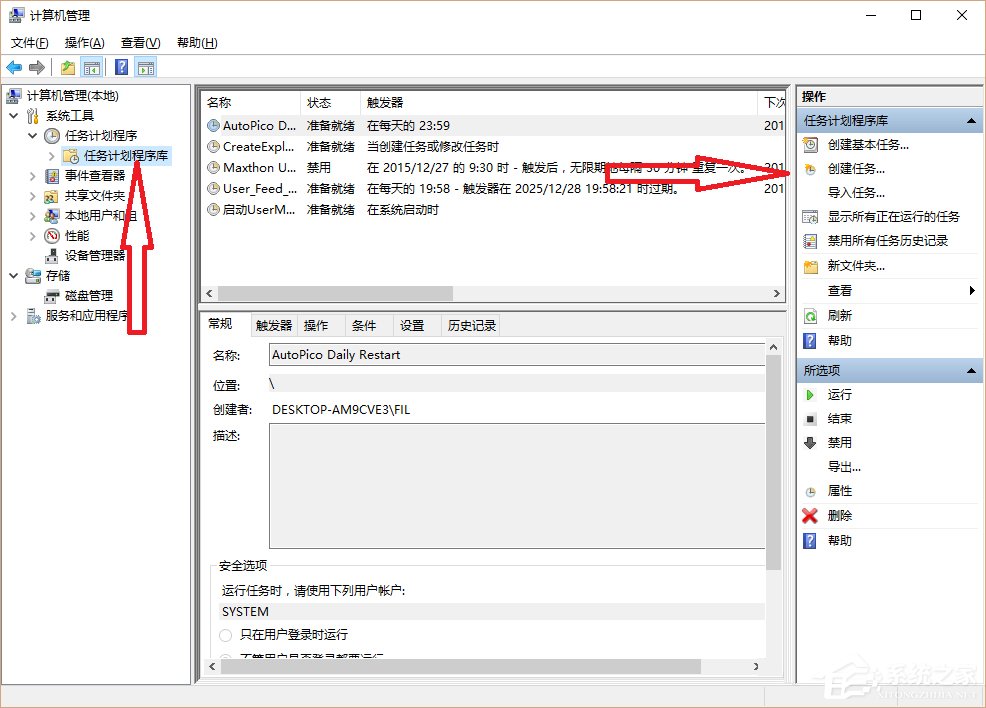This screenshot has width=986, height=708.
Task: Collapse the 所选项 section header arrow
Action: pos(973,370)
